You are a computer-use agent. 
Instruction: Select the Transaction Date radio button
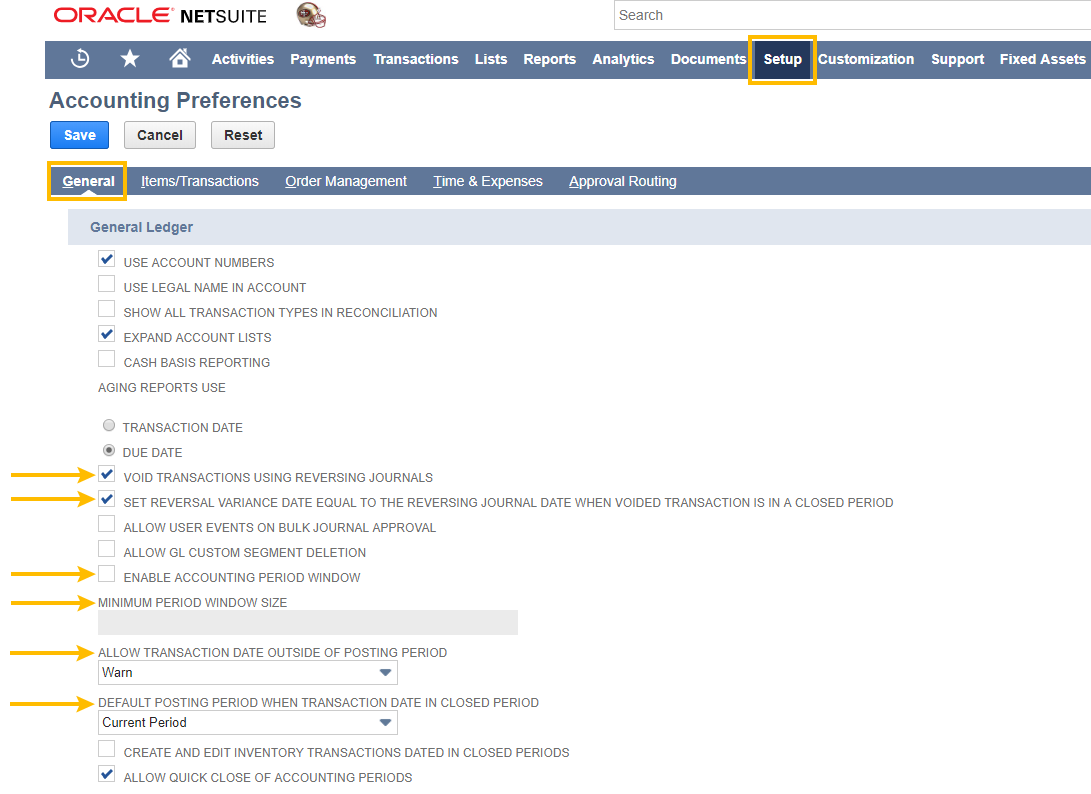coord(109,426)
